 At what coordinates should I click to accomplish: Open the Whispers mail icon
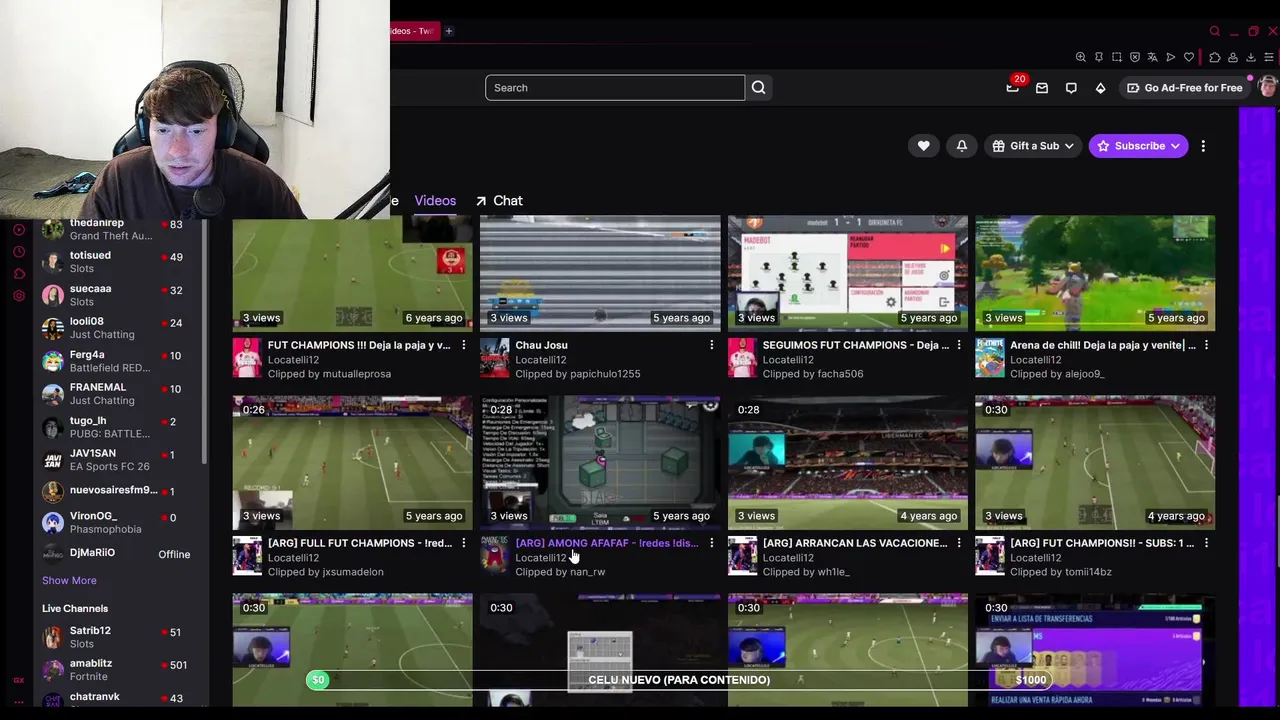click(x=1042, y=88)
